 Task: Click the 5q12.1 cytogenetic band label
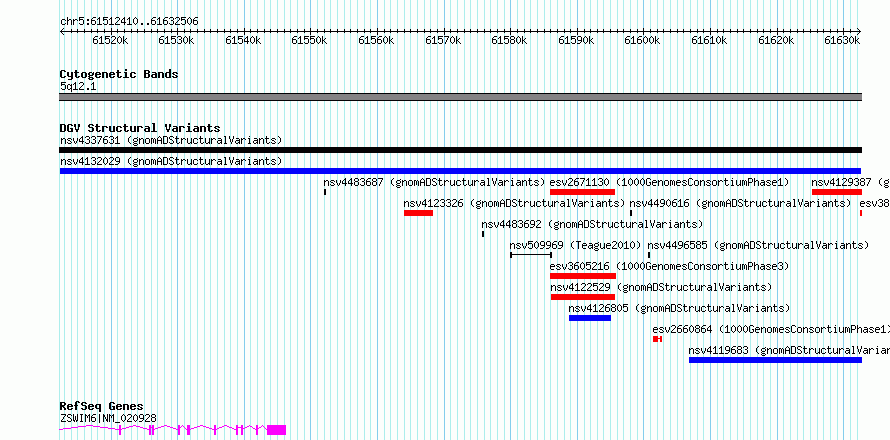78,87
